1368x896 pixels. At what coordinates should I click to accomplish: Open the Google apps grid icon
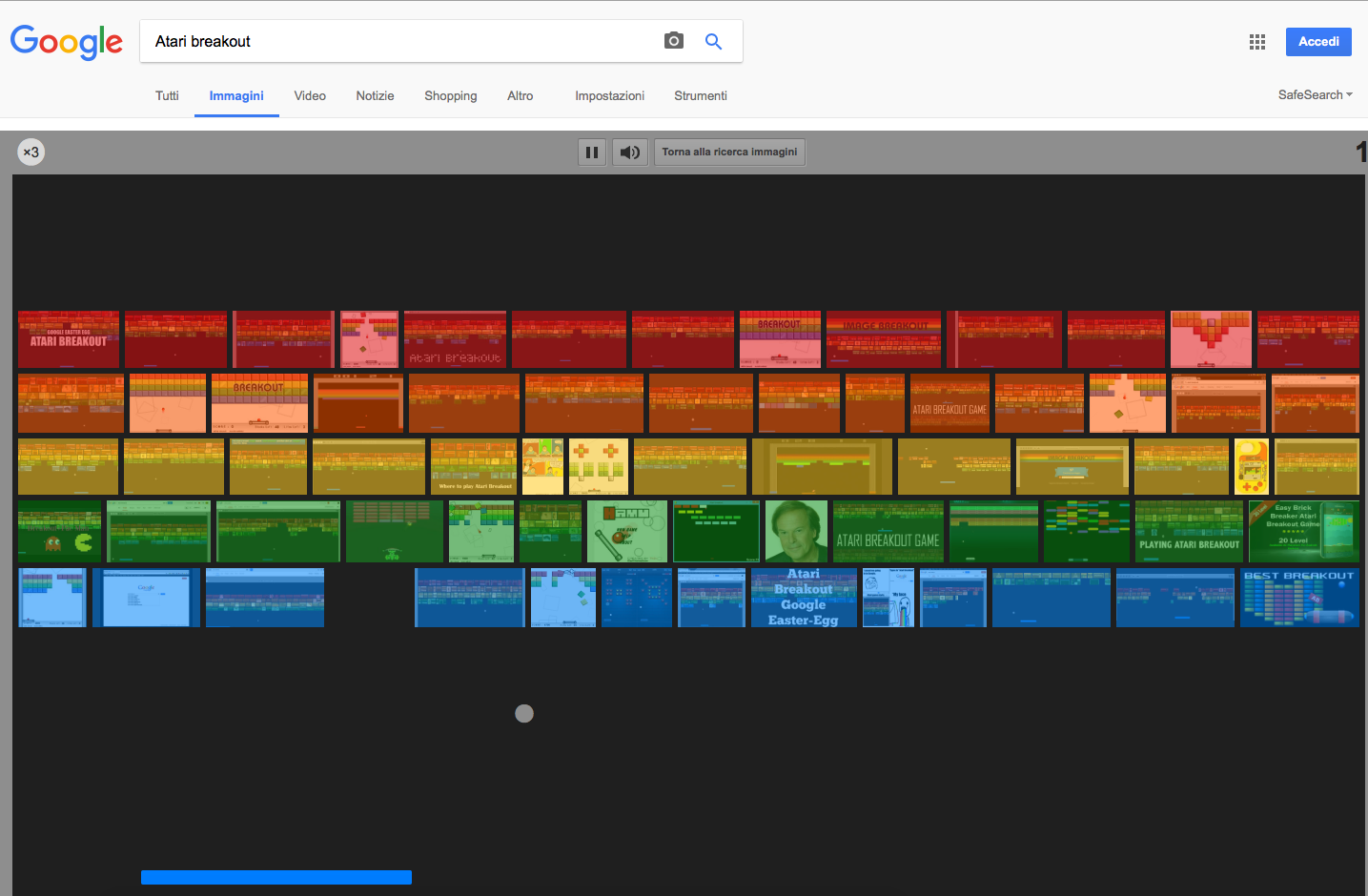point(1257,42)
